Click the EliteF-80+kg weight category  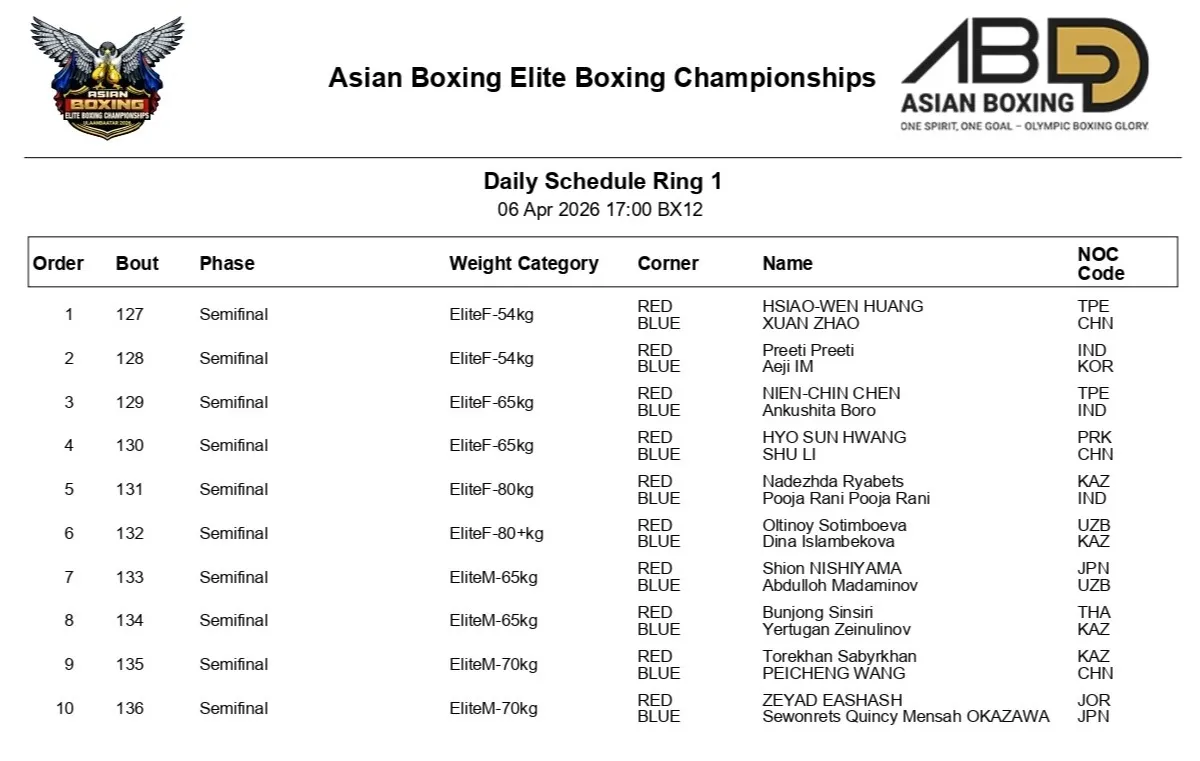tap(496, 533)
